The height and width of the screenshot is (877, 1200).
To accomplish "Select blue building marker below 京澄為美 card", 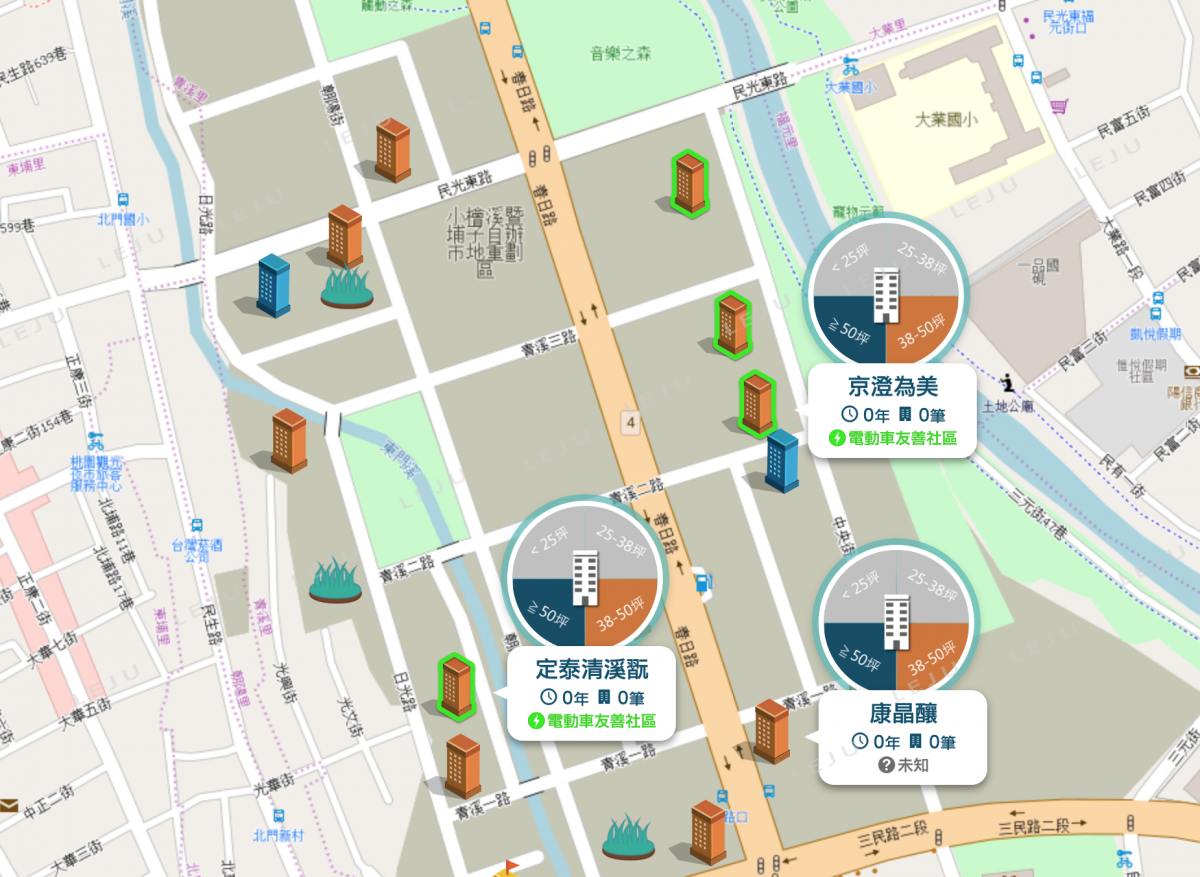I will 782,461.
